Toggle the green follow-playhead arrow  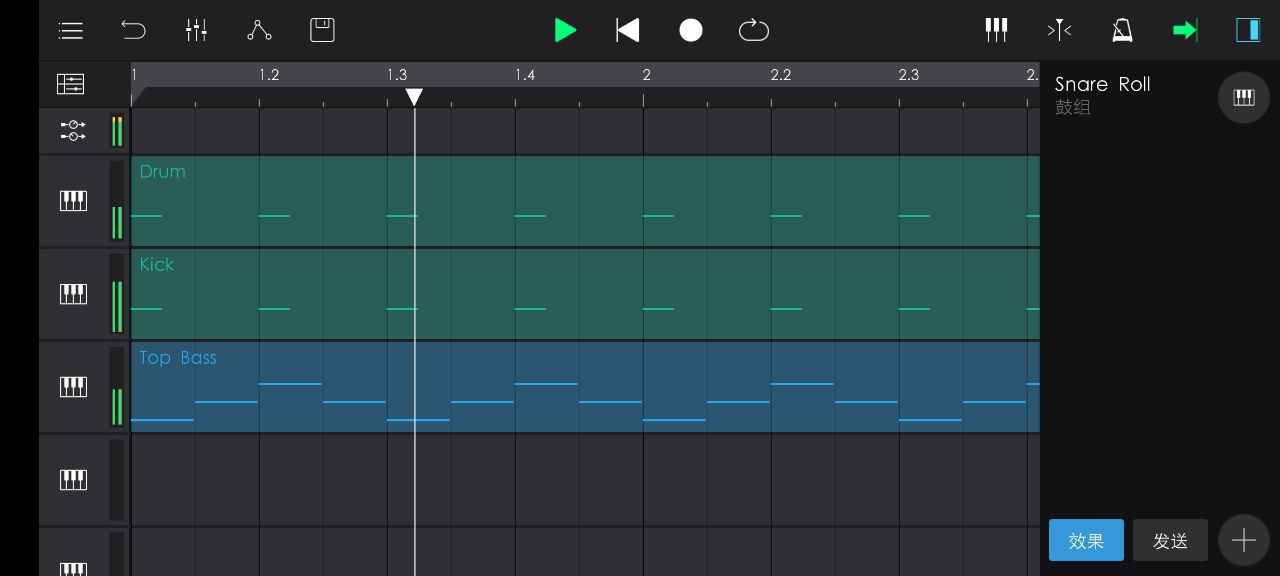pos(1185,31)
